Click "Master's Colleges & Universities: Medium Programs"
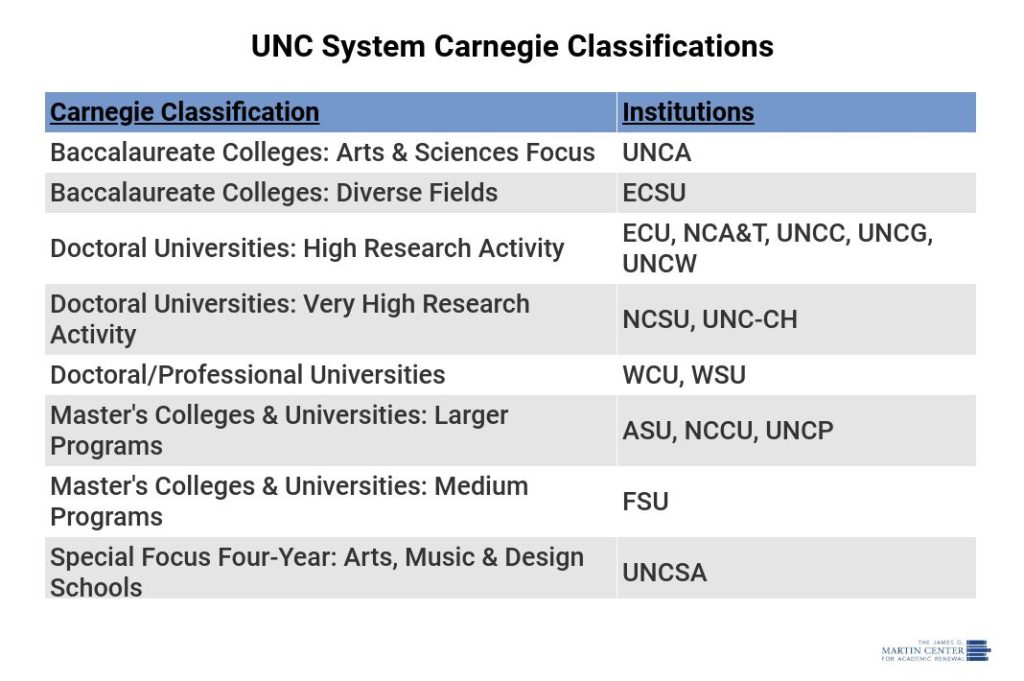Viewport: 1024px width, 681px height. pos(289,501)
